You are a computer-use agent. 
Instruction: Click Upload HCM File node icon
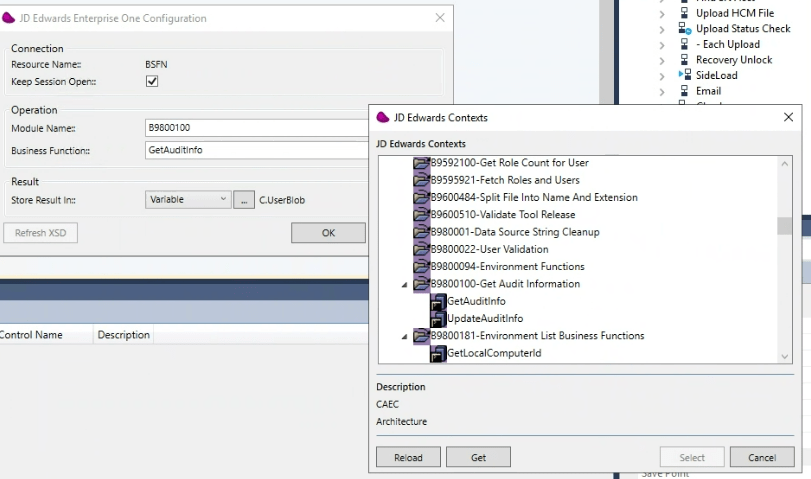click(x=684, y=13)
